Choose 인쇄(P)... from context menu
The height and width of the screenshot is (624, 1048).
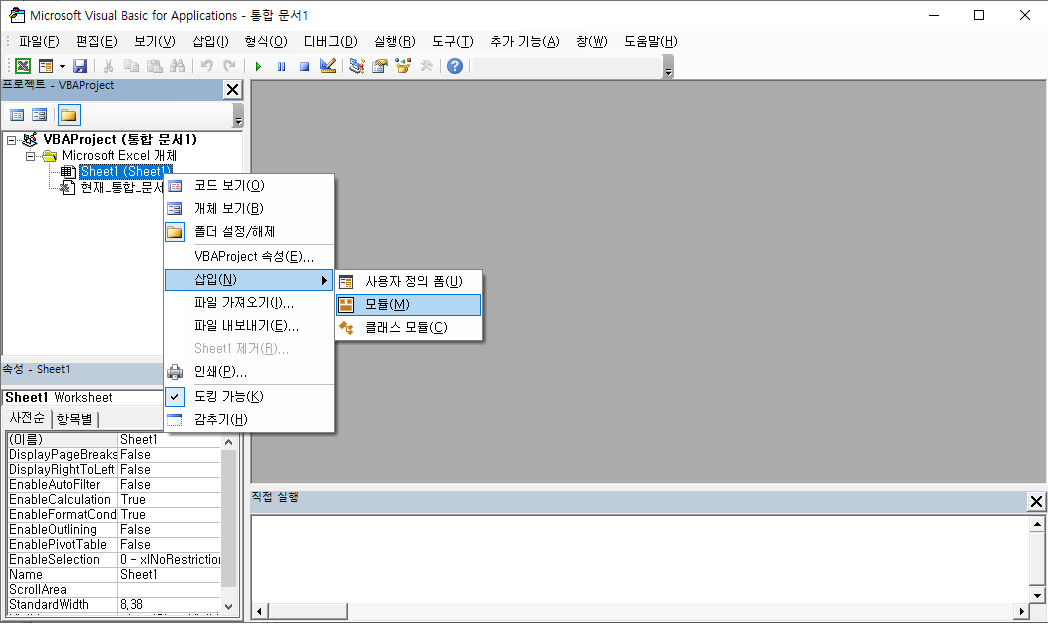click(x=249, y=371)
